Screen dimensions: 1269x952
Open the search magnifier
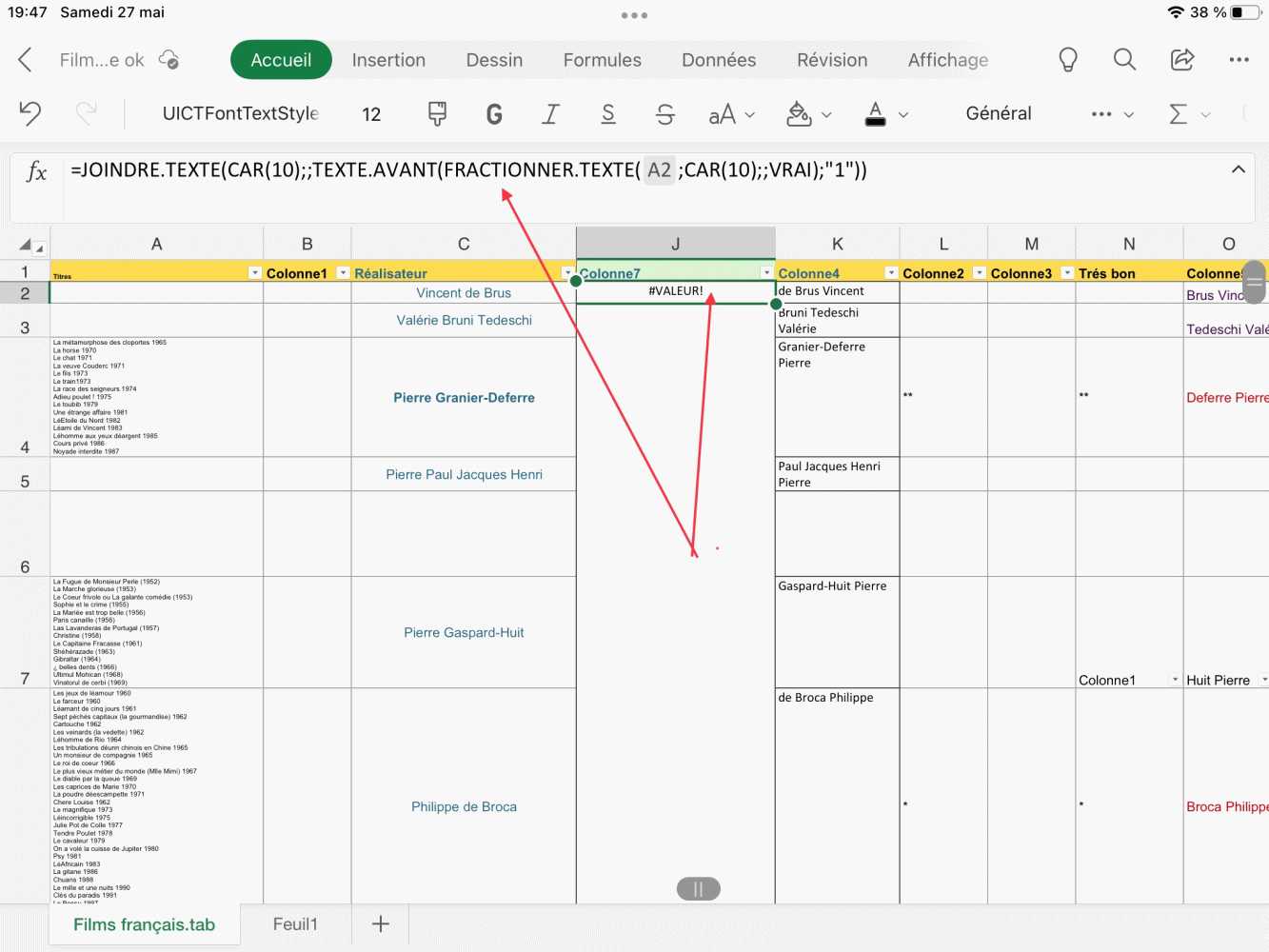pos(1124,60)
